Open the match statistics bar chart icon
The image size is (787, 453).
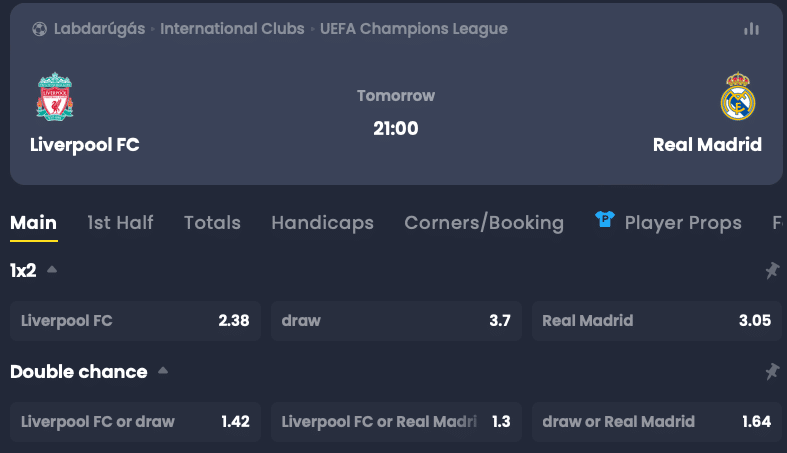pos(751,29)
